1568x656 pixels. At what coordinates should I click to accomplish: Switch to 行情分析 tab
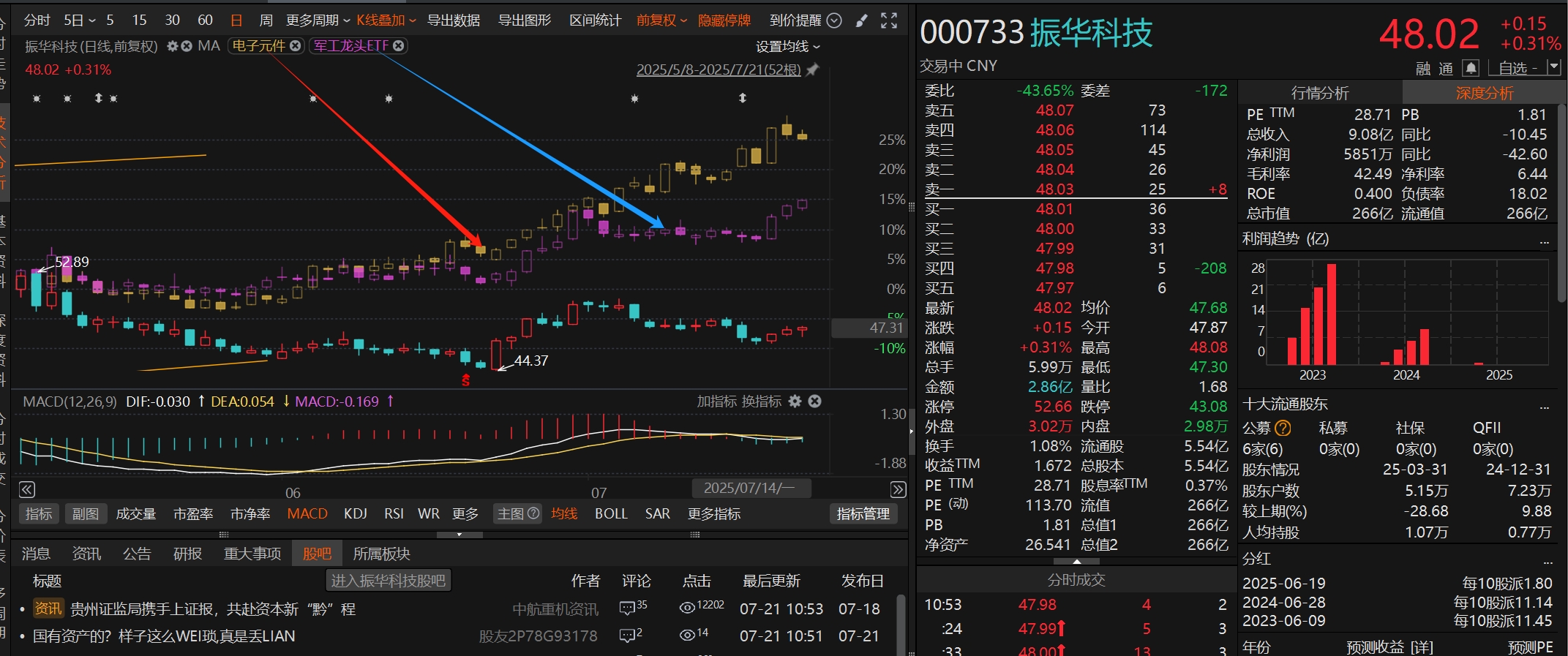[x=1320, y=93]
